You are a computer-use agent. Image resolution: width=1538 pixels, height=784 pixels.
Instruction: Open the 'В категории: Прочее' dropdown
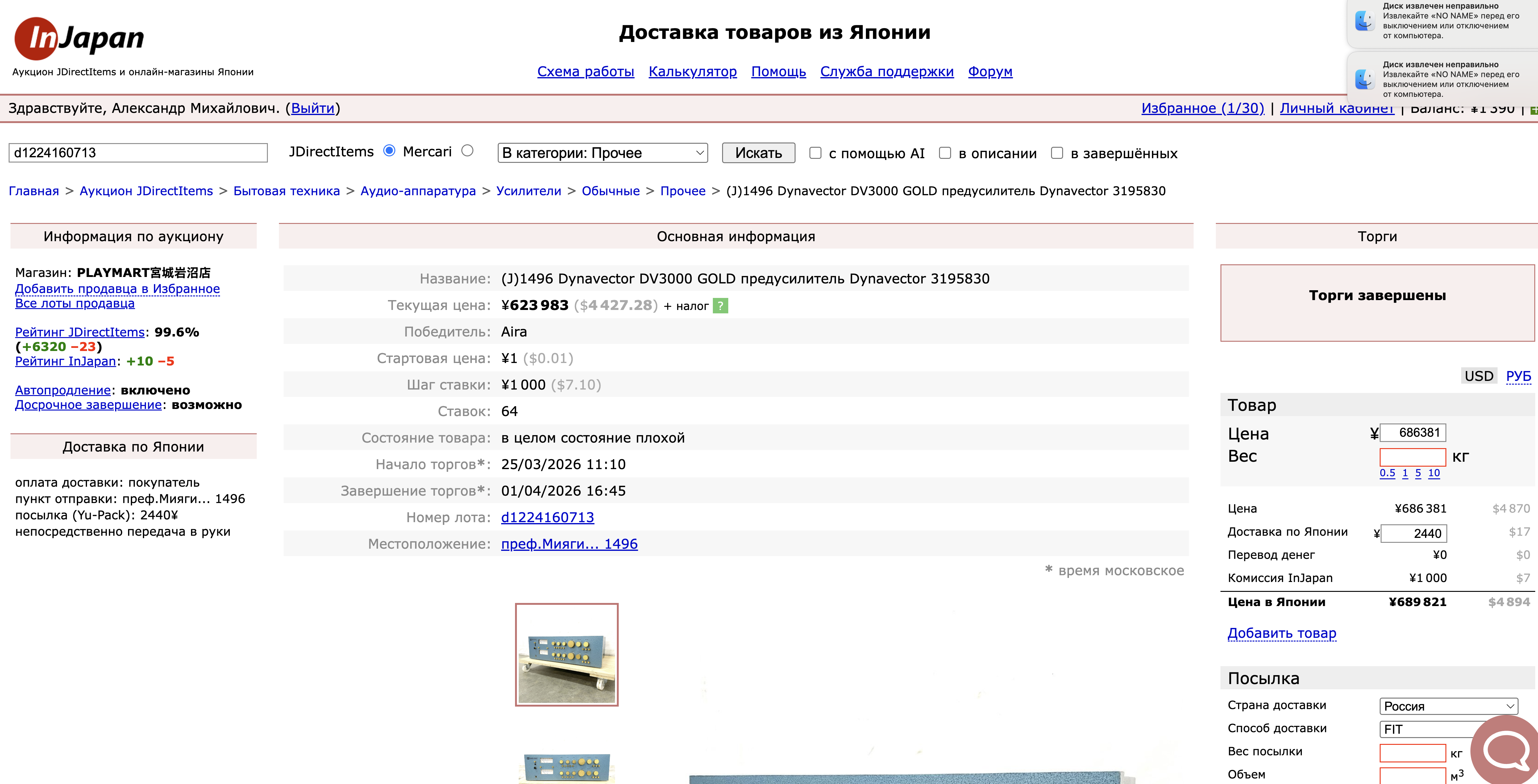click(602, 153)
